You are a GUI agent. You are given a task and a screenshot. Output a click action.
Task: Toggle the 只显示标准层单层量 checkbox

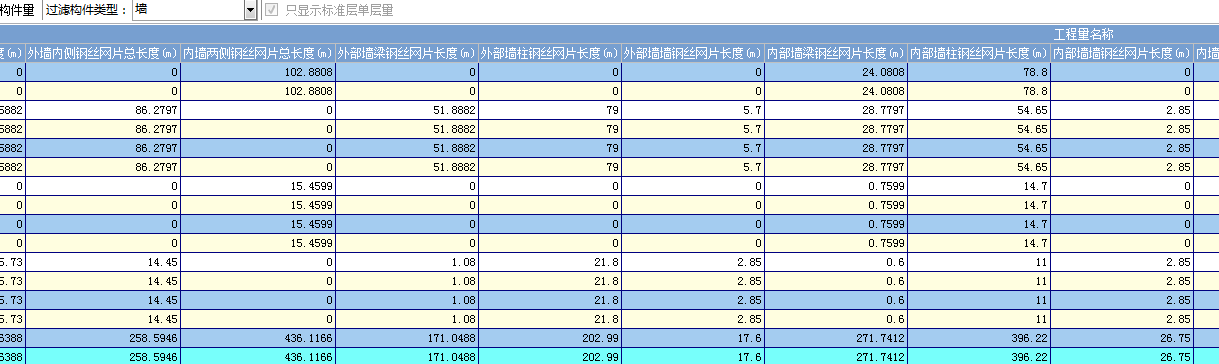(270, 10)
